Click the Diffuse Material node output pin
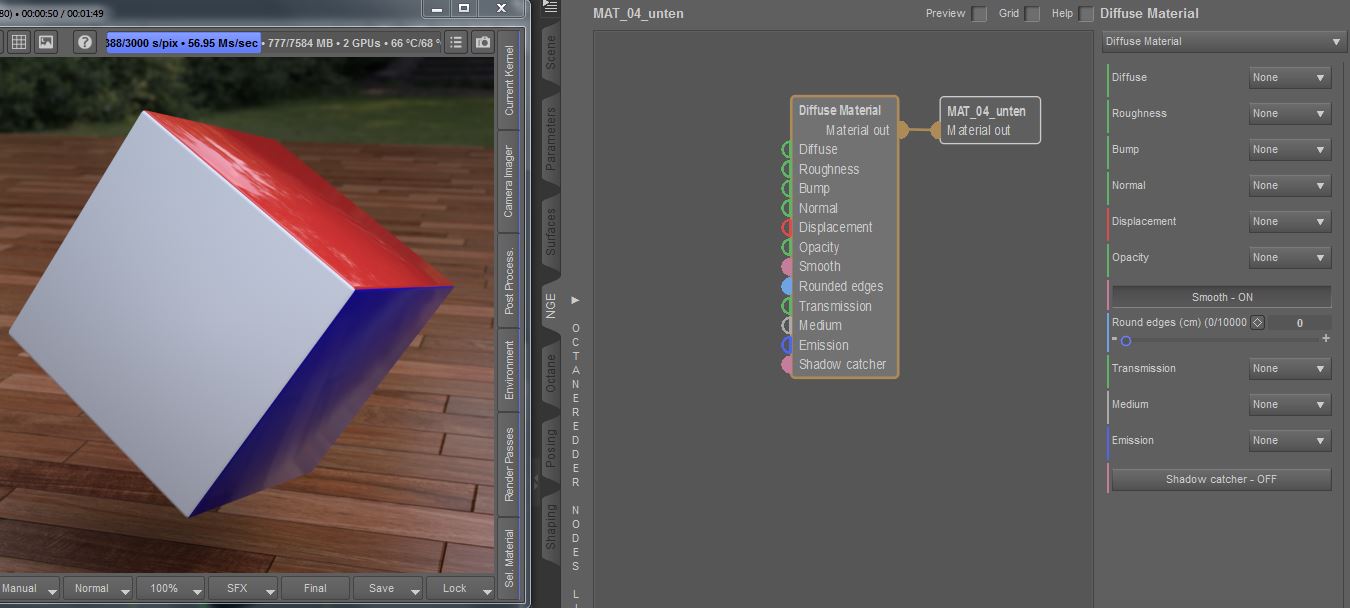 coord(902,129)
